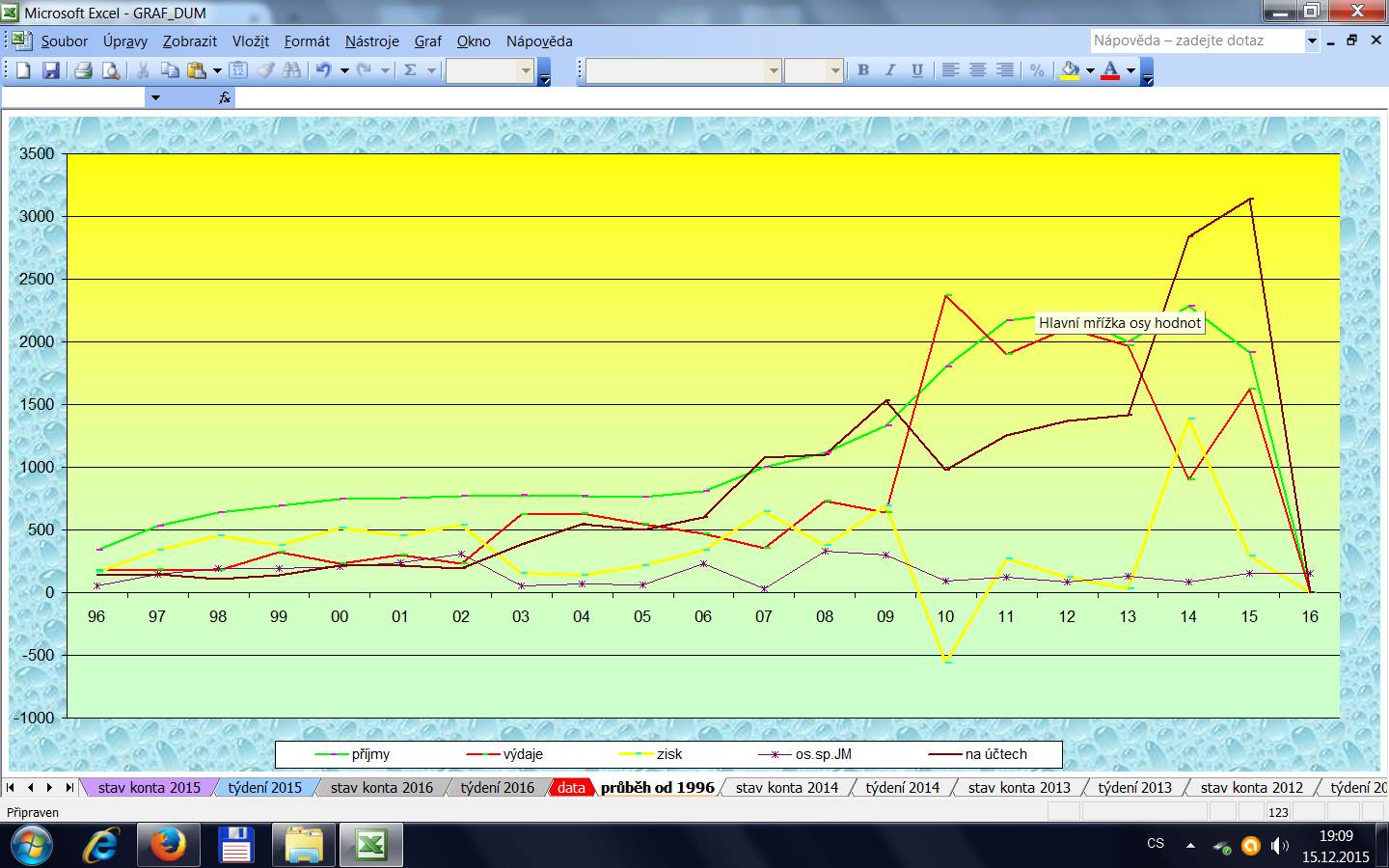Screen dimensions: 1389x868
Task: Undo the last action
Action: point(324,70)
